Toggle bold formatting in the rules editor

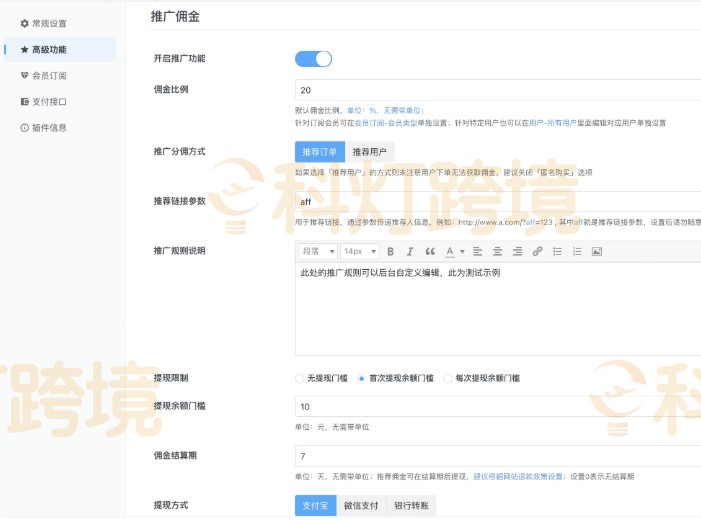pos(390,251)
